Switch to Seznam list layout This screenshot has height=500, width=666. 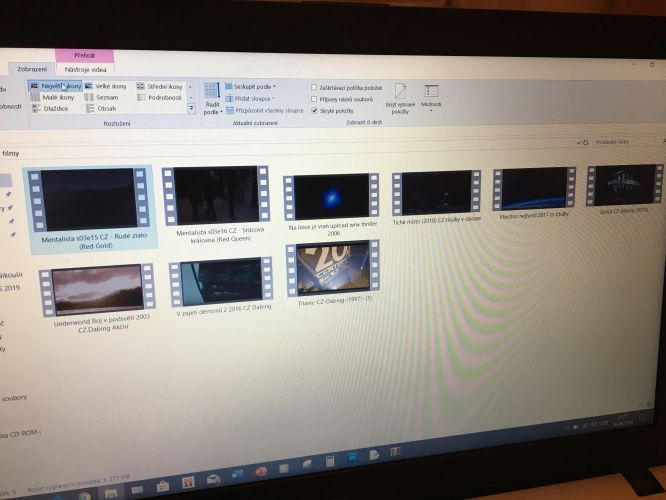(x=102, y=97)
